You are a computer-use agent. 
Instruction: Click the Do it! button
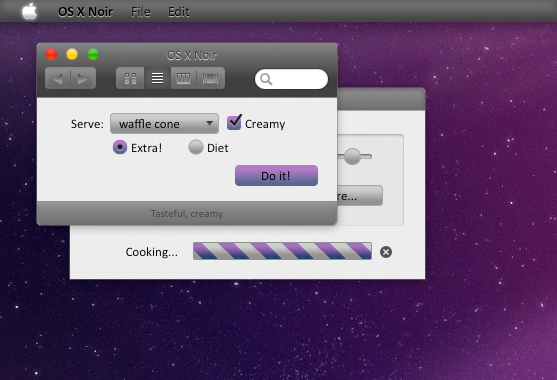[276, 175]
